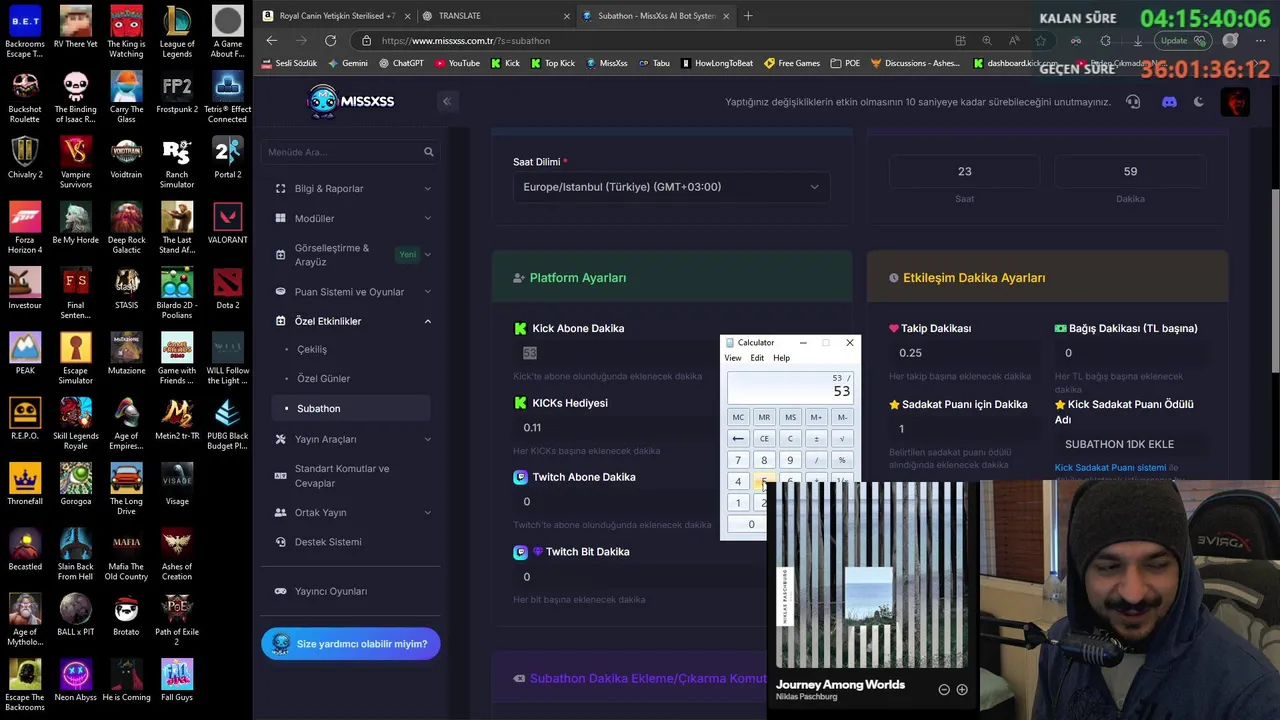Click the headset support icon in header
This screenshot has height=720, width=1280.
pos(1133,101)
